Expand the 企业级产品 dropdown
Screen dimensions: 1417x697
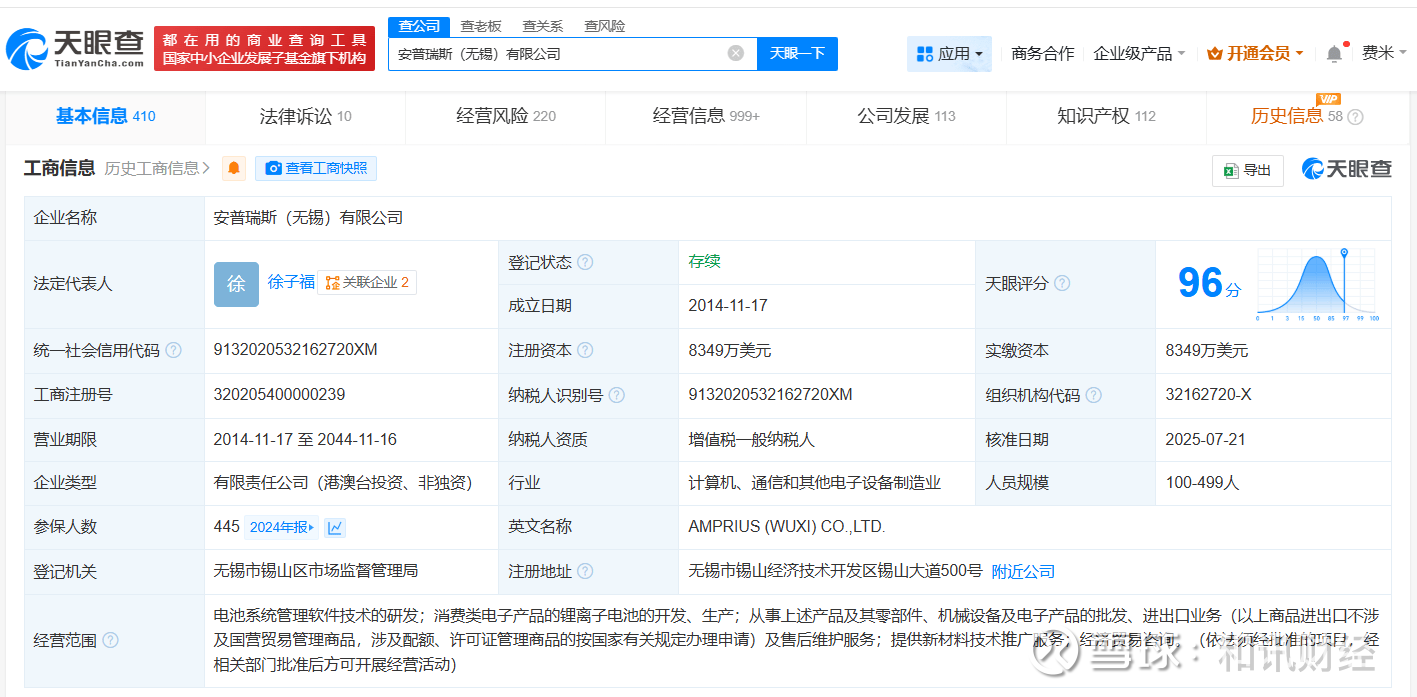tap(1139, 53)
